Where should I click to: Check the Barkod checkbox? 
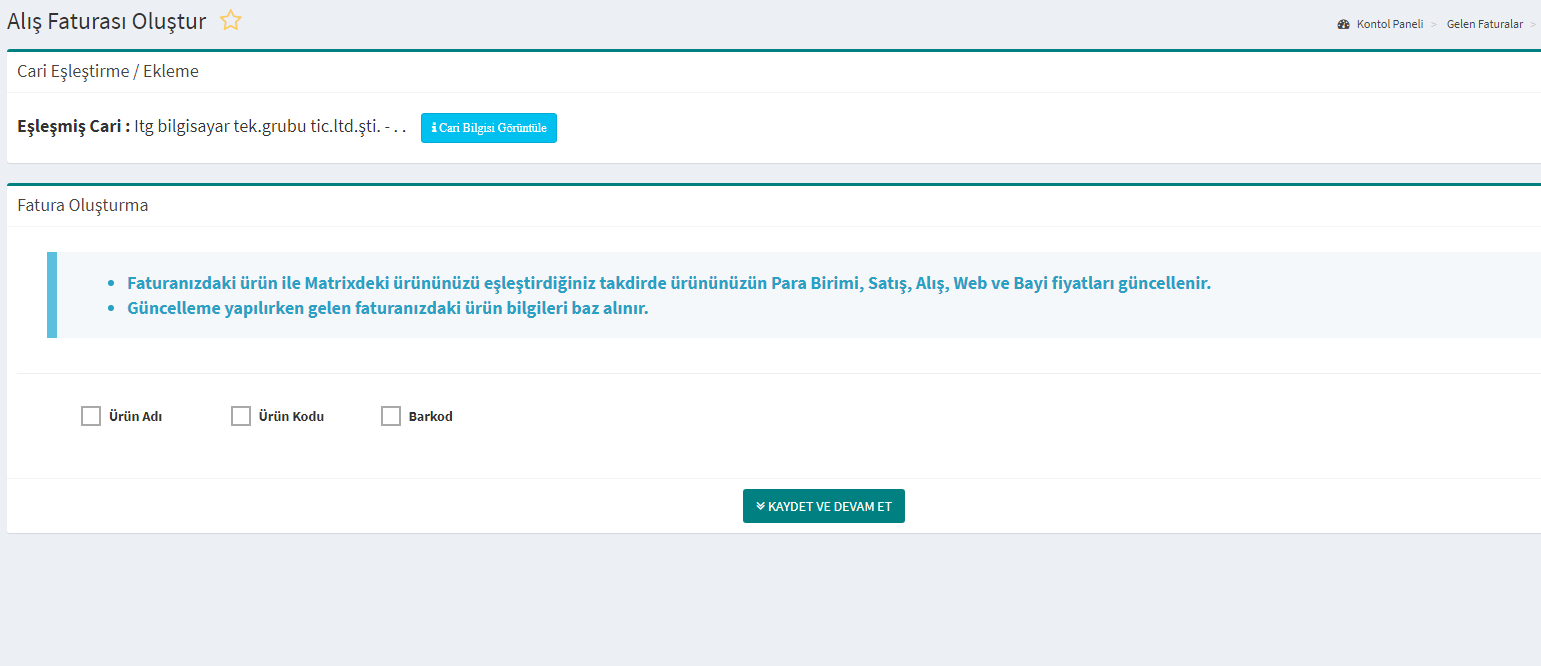[391, 416]
